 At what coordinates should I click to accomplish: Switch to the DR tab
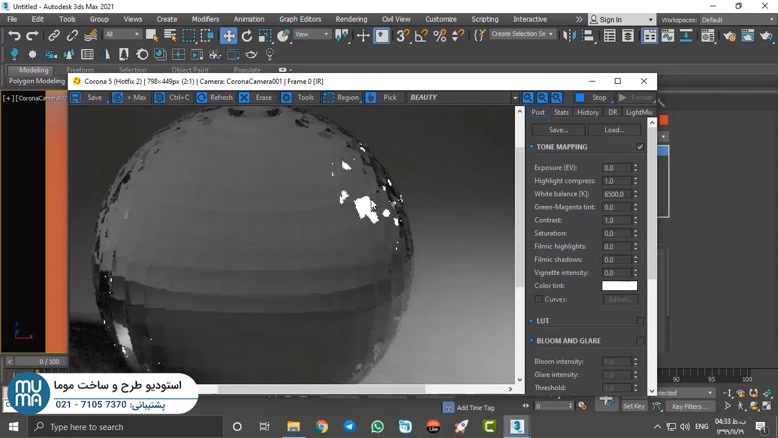(613, 112)
